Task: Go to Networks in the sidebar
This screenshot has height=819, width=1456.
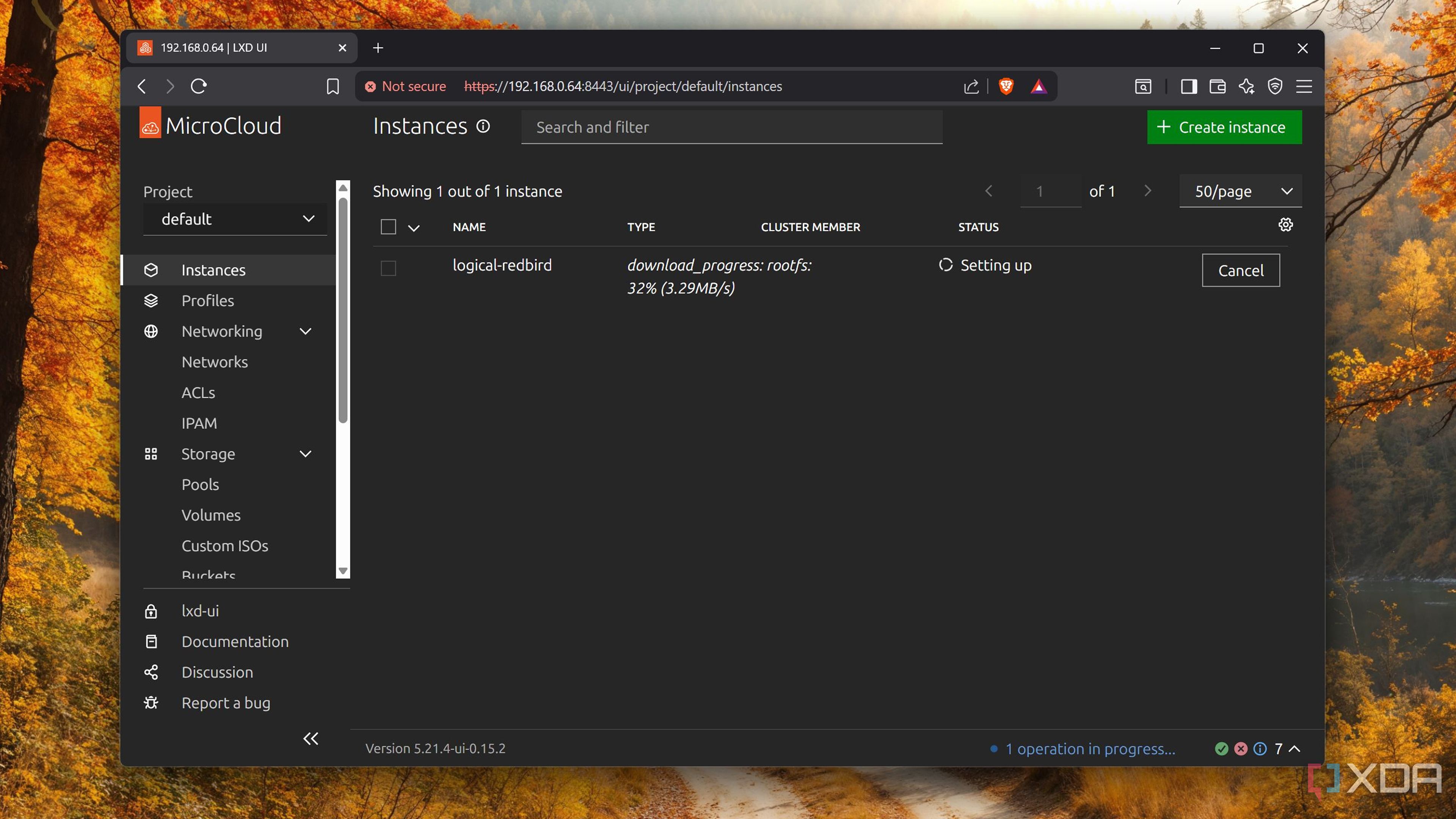Action: pyautogui.click(x=215, y=362)
